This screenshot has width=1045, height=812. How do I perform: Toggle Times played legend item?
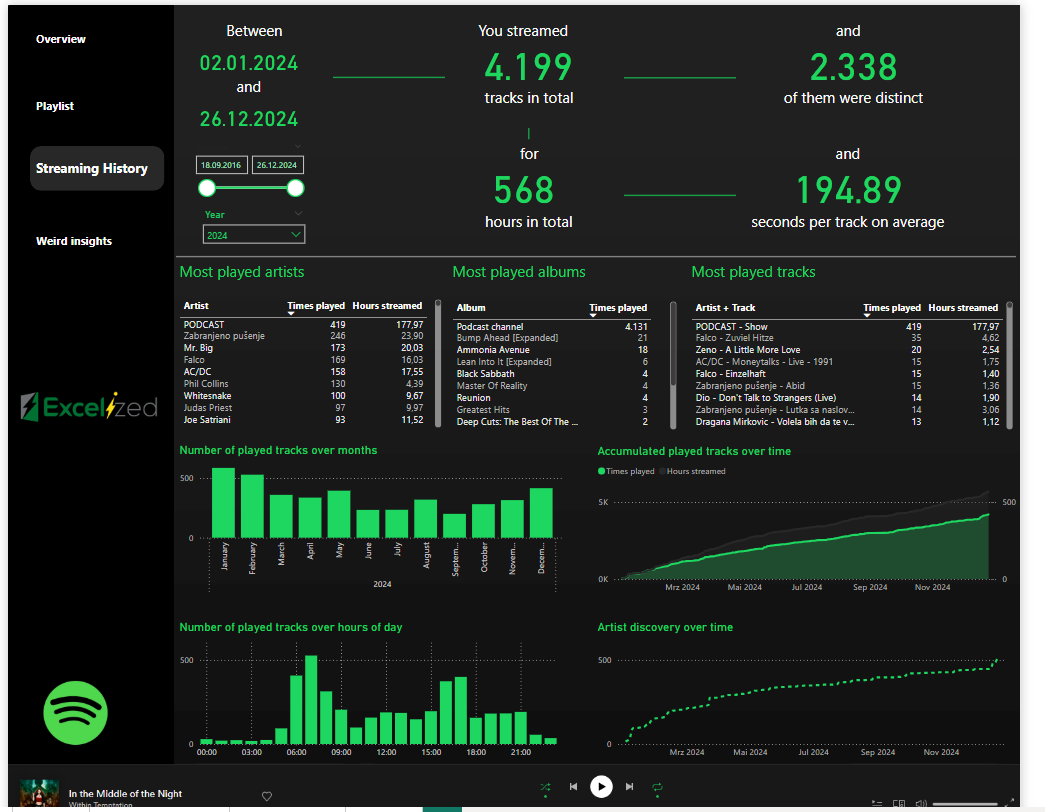pos(626,471)
